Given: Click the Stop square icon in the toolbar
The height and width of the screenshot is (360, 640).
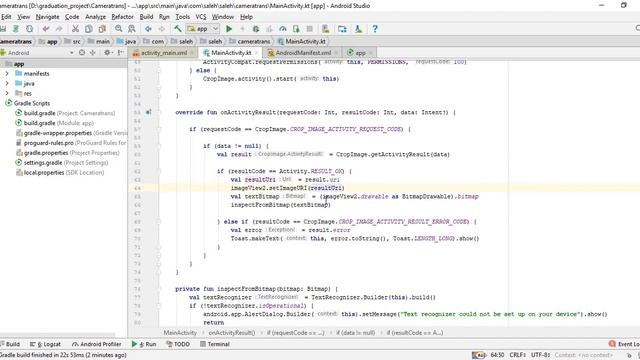Looking at the screenshot, I should [x=309, y=29].
